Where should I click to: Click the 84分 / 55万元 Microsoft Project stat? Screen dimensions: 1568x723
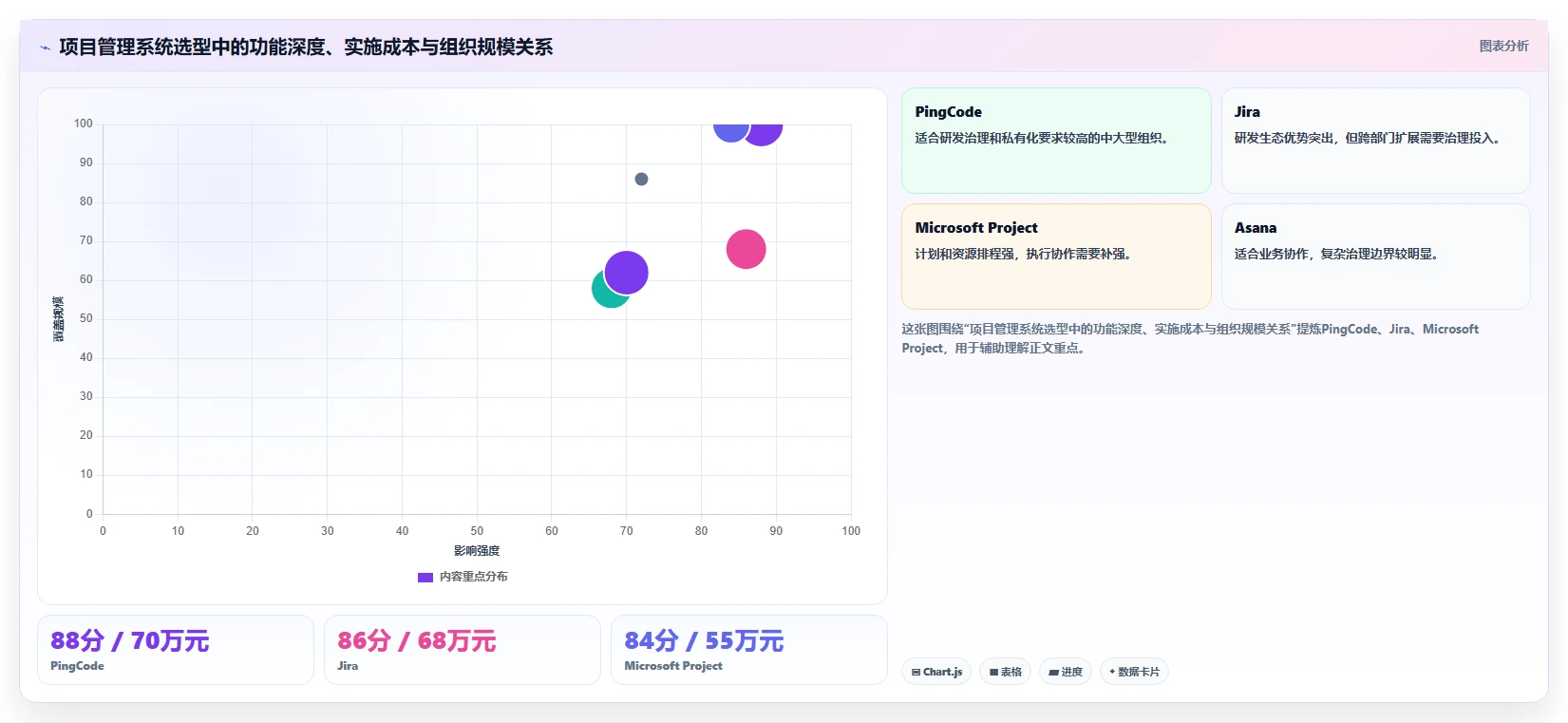pos(749,650)
